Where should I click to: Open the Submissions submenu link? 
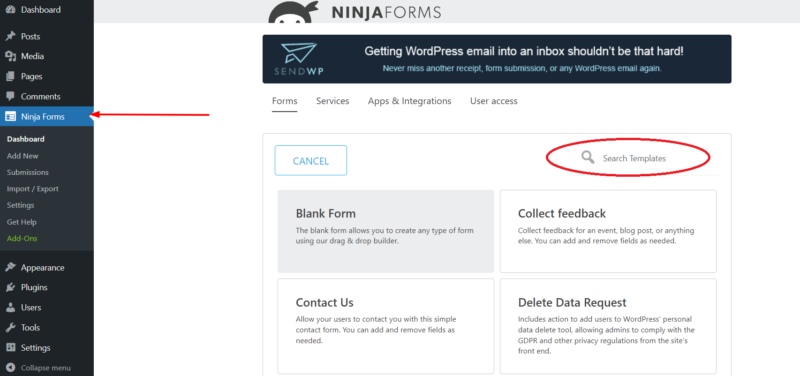pyautogui.click(x=28, y=172)
